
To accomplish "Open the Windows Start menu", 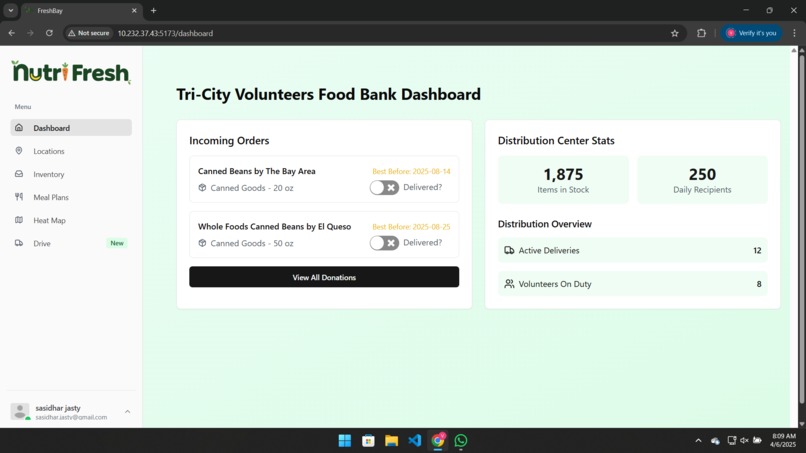I will [344, 441].
